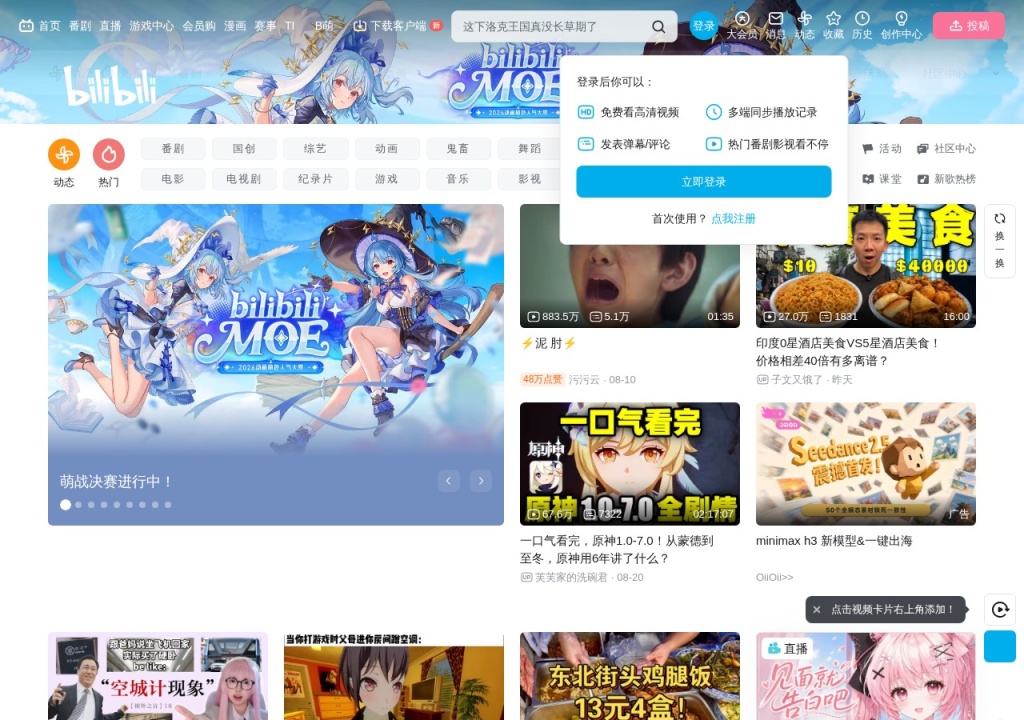Go to previous carousel banner slide
Screen dimensions: 1024x720
[449, 481]
